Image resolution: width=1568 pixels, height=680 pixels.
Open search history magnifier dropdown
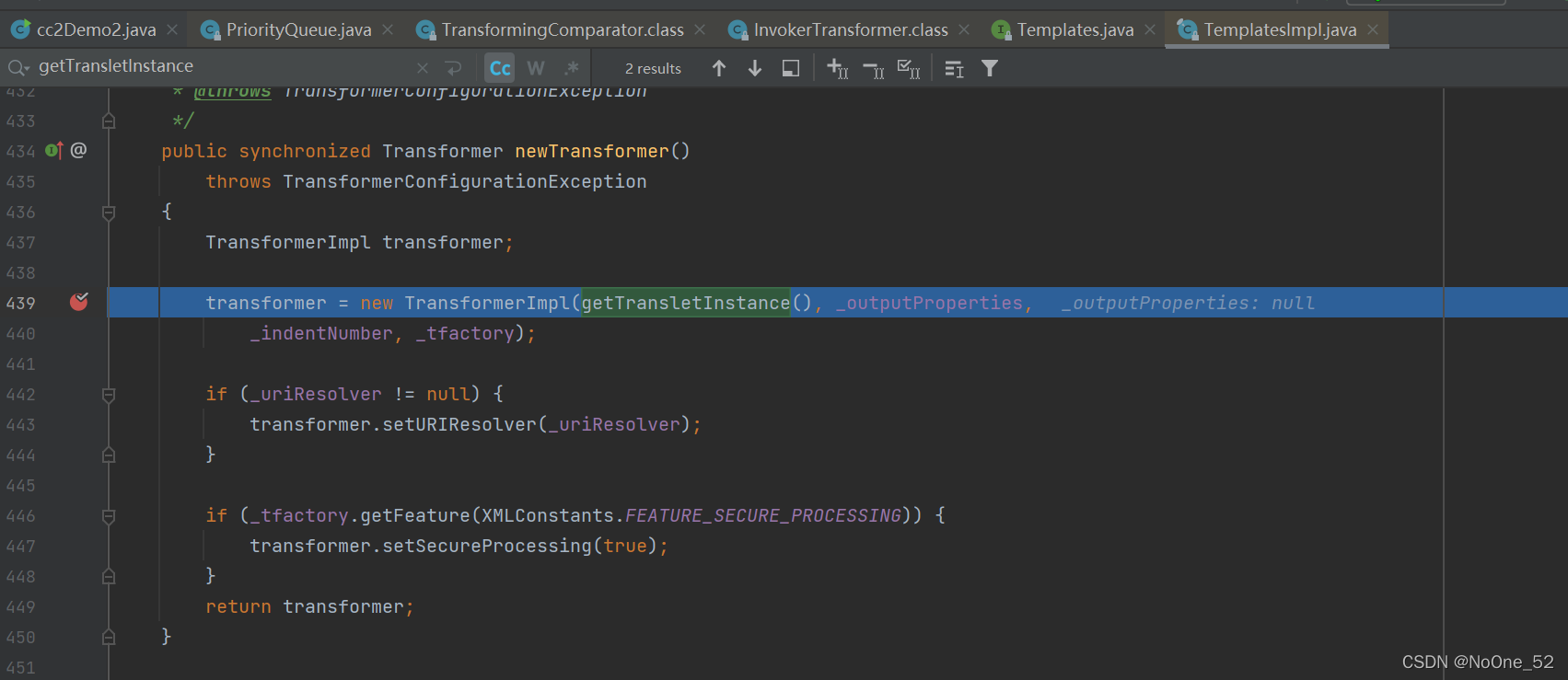[17, 68]
